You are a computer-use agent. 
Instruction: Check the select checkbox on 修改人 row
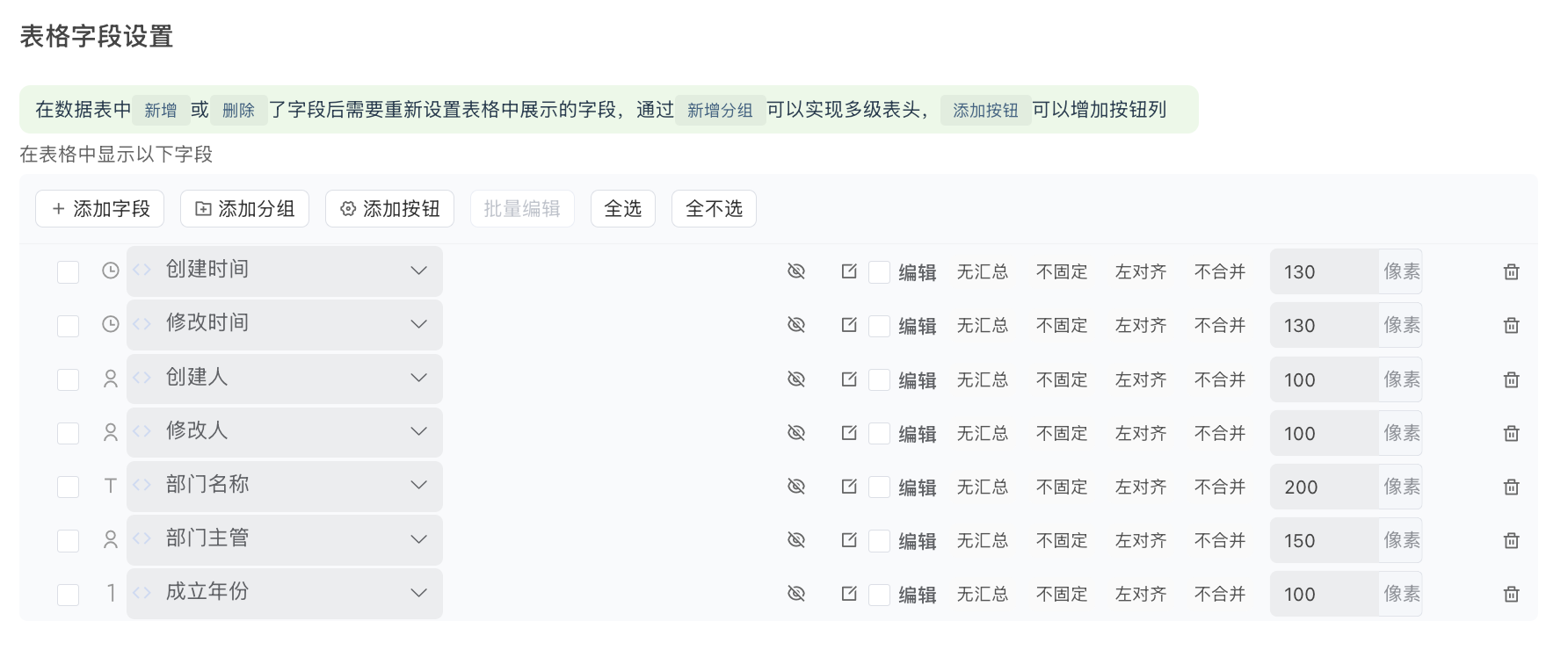[x=68, y=433]
